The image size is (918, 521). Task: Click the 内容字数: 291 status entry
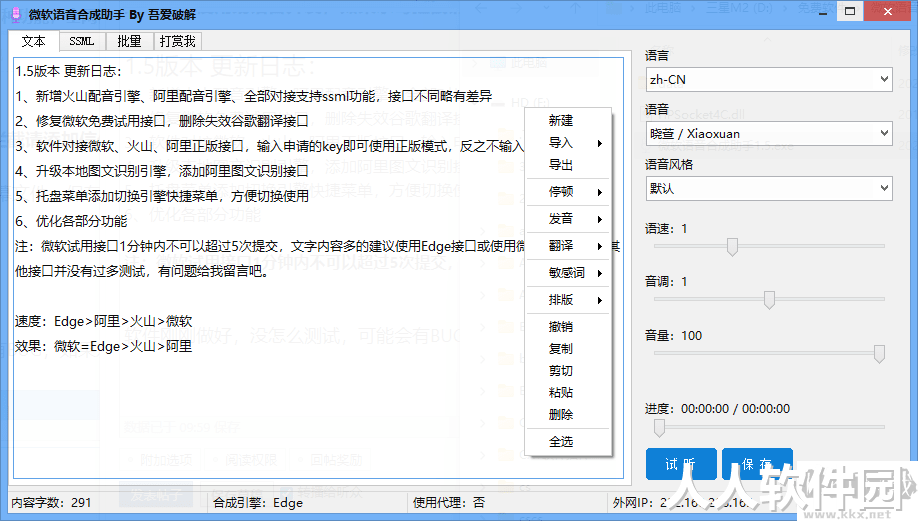(51, 503)
